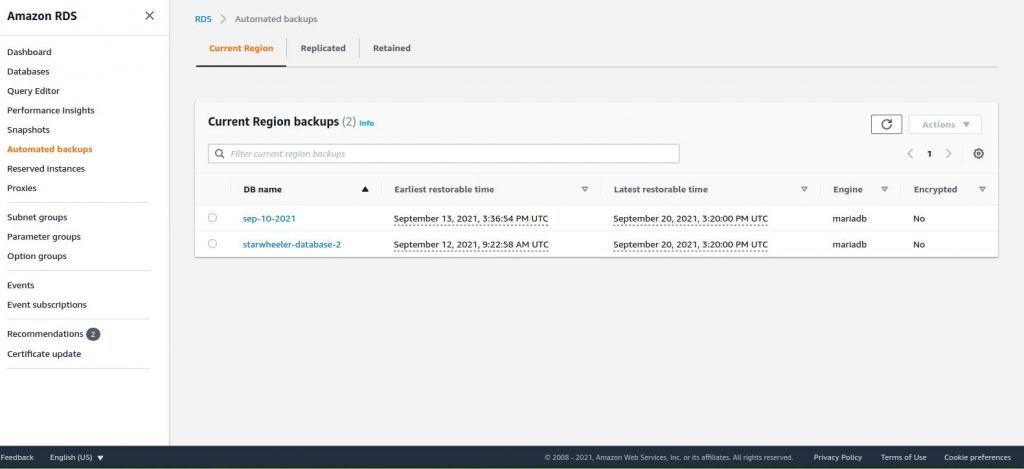Image resolution: width=1024 pixels, height=469 pixels.
Task: Open Performance Insights in the sidebar
Action: (51, 110)
